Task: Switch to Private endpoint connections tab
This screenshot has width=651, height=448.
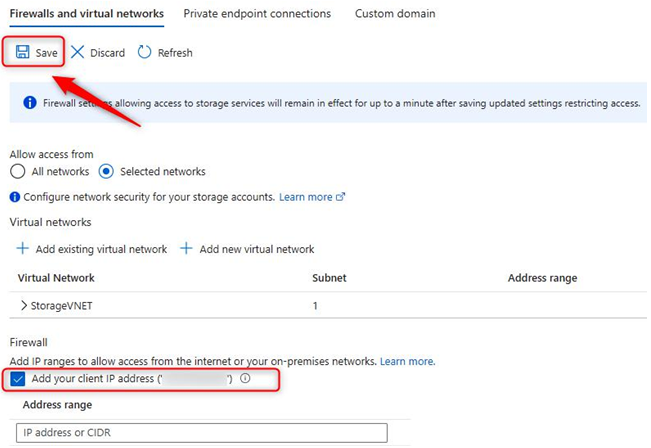Action: 257,14
